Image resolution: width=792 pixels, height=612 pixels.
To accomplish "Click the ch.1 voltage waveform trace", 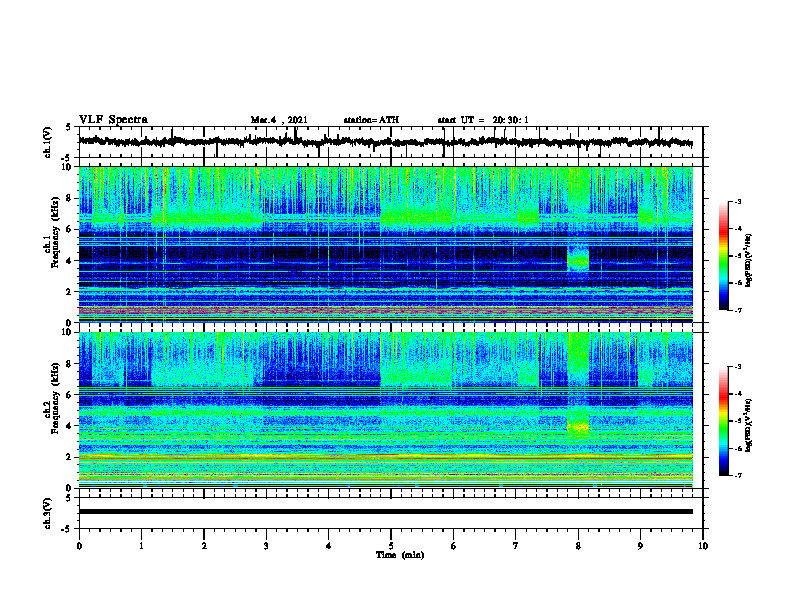I will [385, 142].
